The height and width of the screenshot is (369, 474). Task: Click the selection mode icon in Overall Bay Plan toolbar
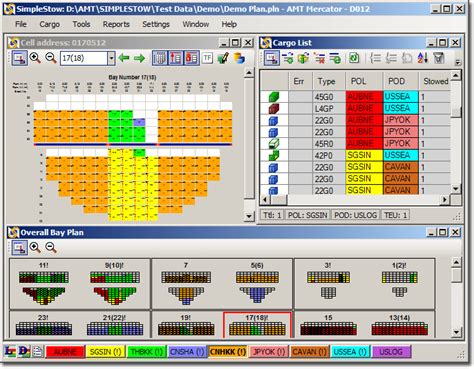pyautogui.click(x=20, y=248)
